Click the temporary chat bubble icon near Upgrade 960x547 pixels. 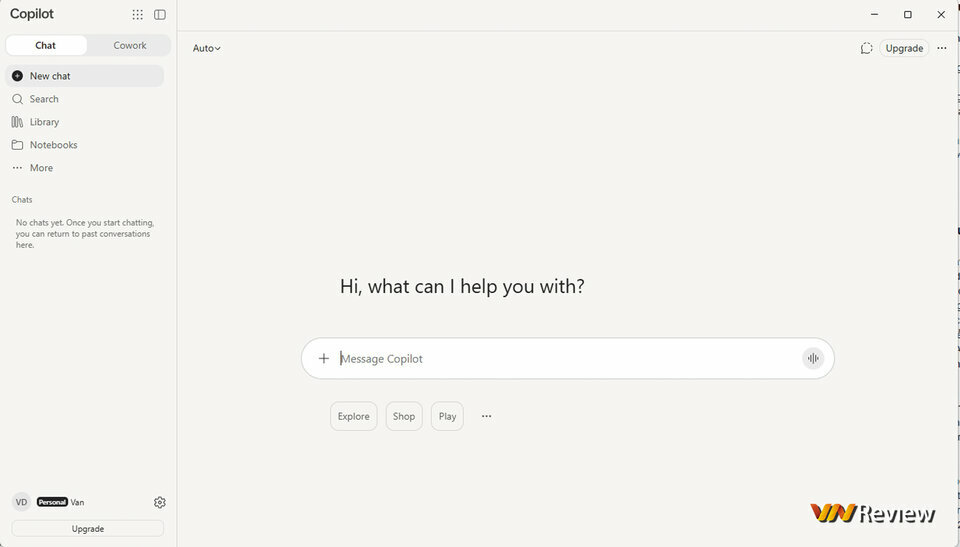[866, 48]
